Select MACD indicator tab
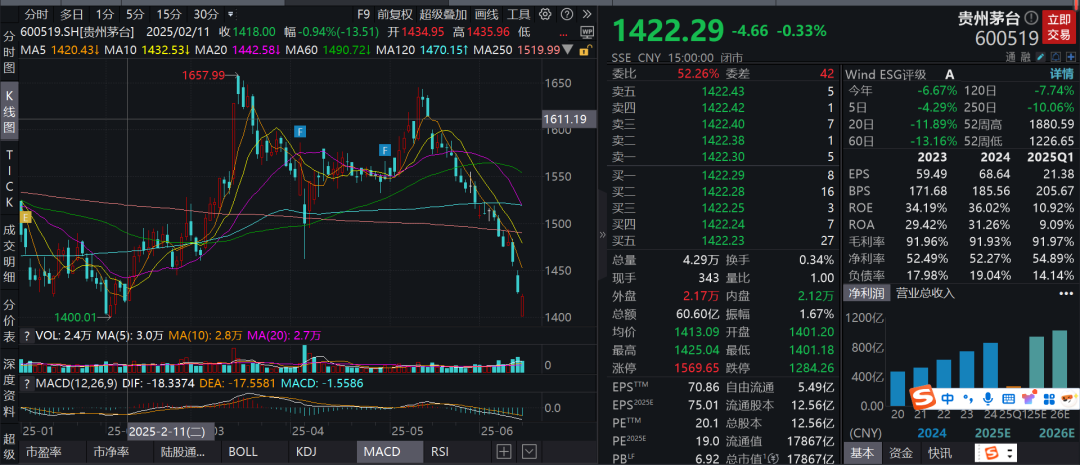The image size is (1080, 465). tap(389, 452)
